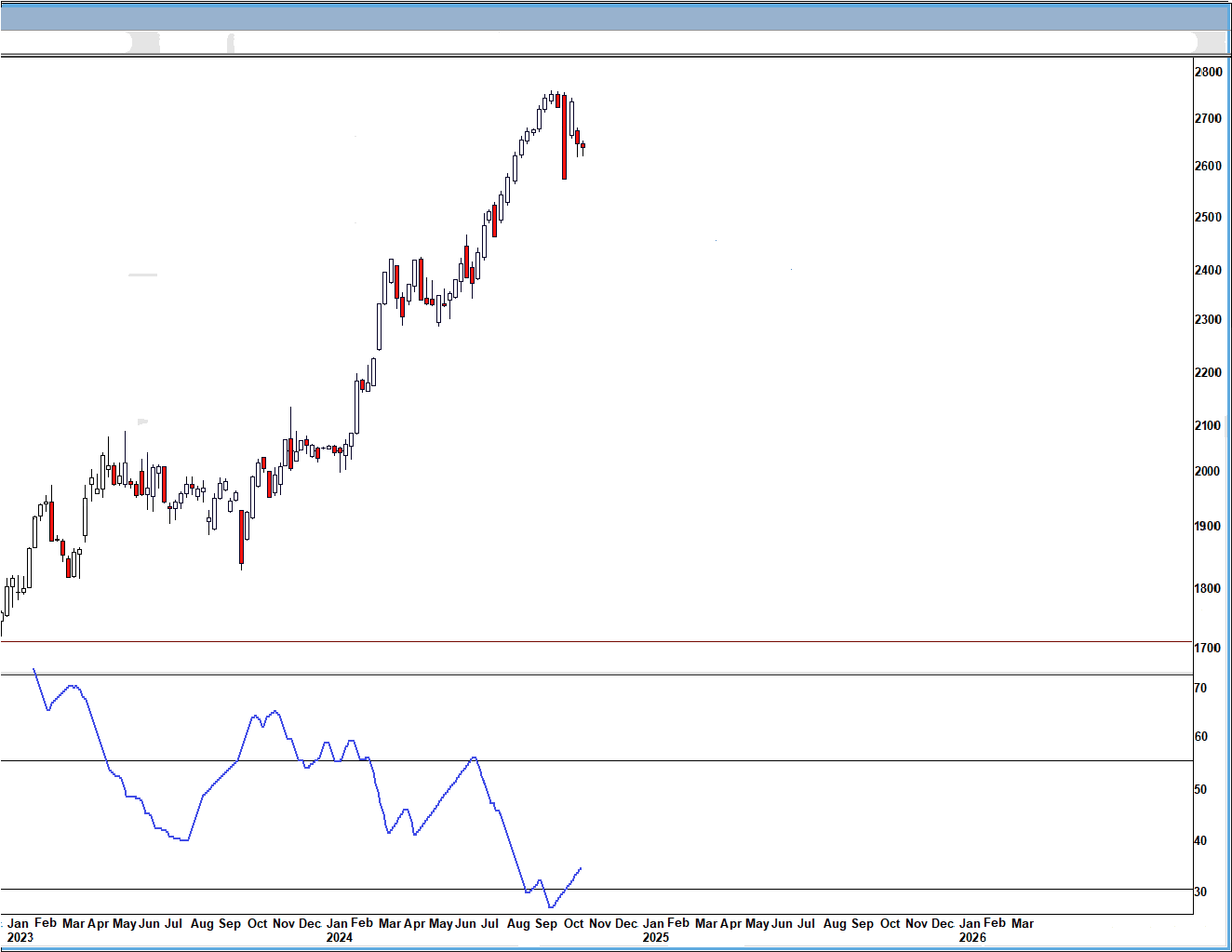This screenshot has height=952, width=1232.
Task: Click the 2800 price axis label
Action: [x=1208, y=72]
